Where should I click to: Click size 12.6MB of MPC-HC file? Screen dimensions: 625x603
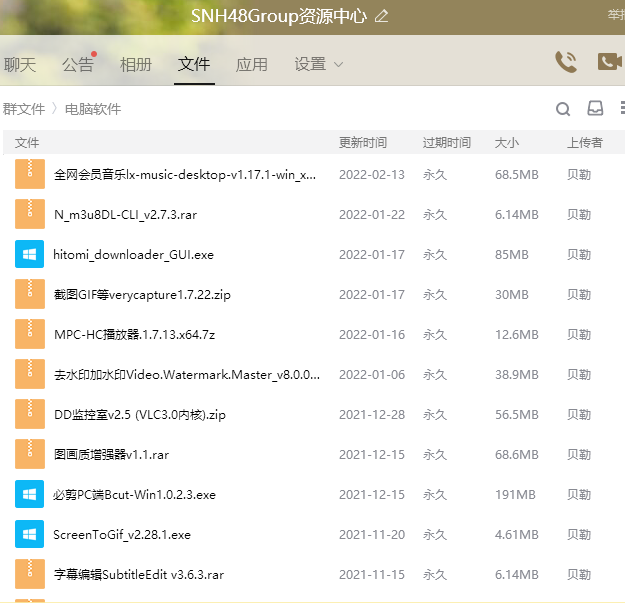tap(517, 334)
